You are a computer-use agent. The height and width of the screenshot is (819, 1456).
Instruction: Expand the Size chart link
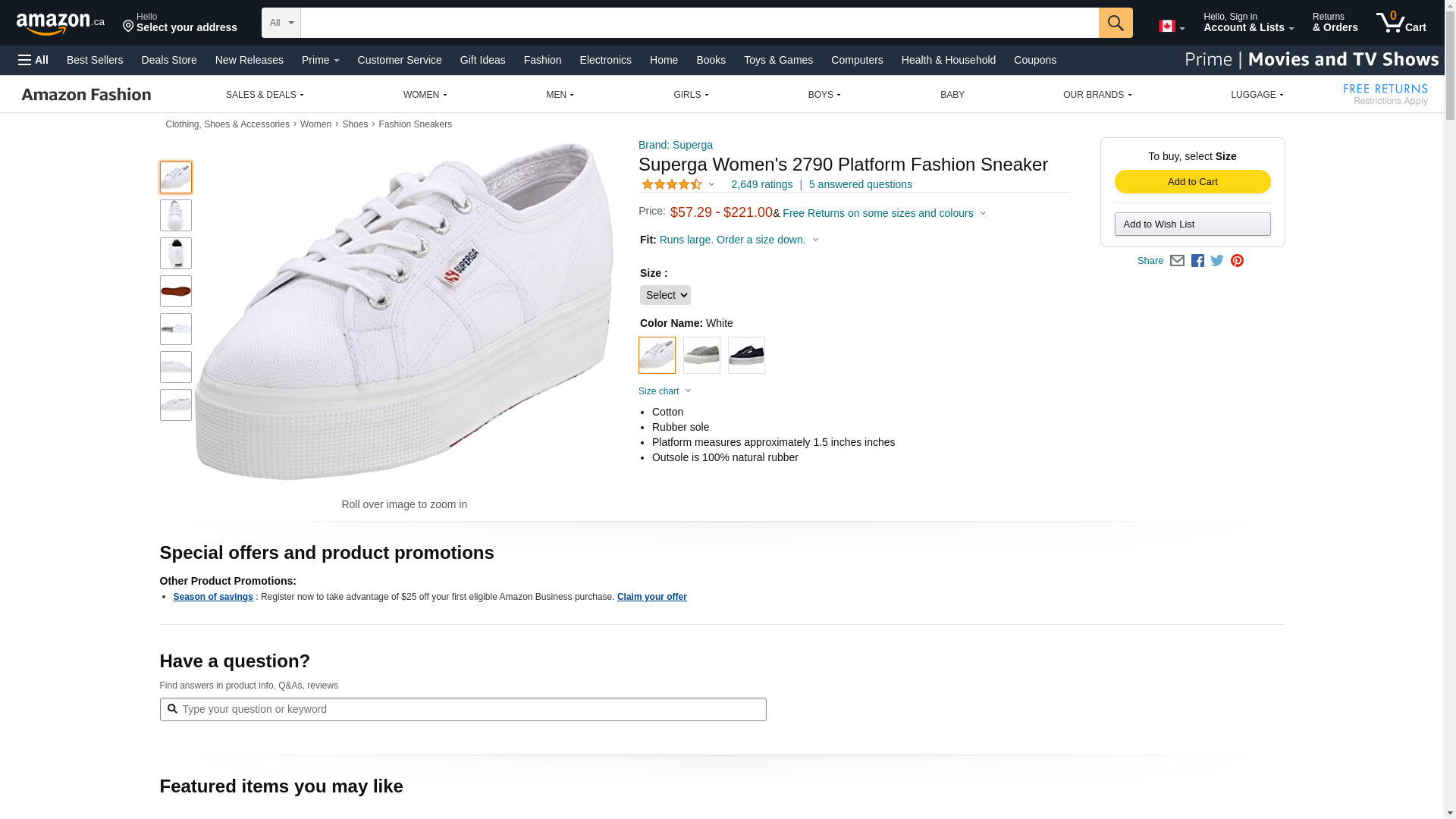tap(665, 391)
